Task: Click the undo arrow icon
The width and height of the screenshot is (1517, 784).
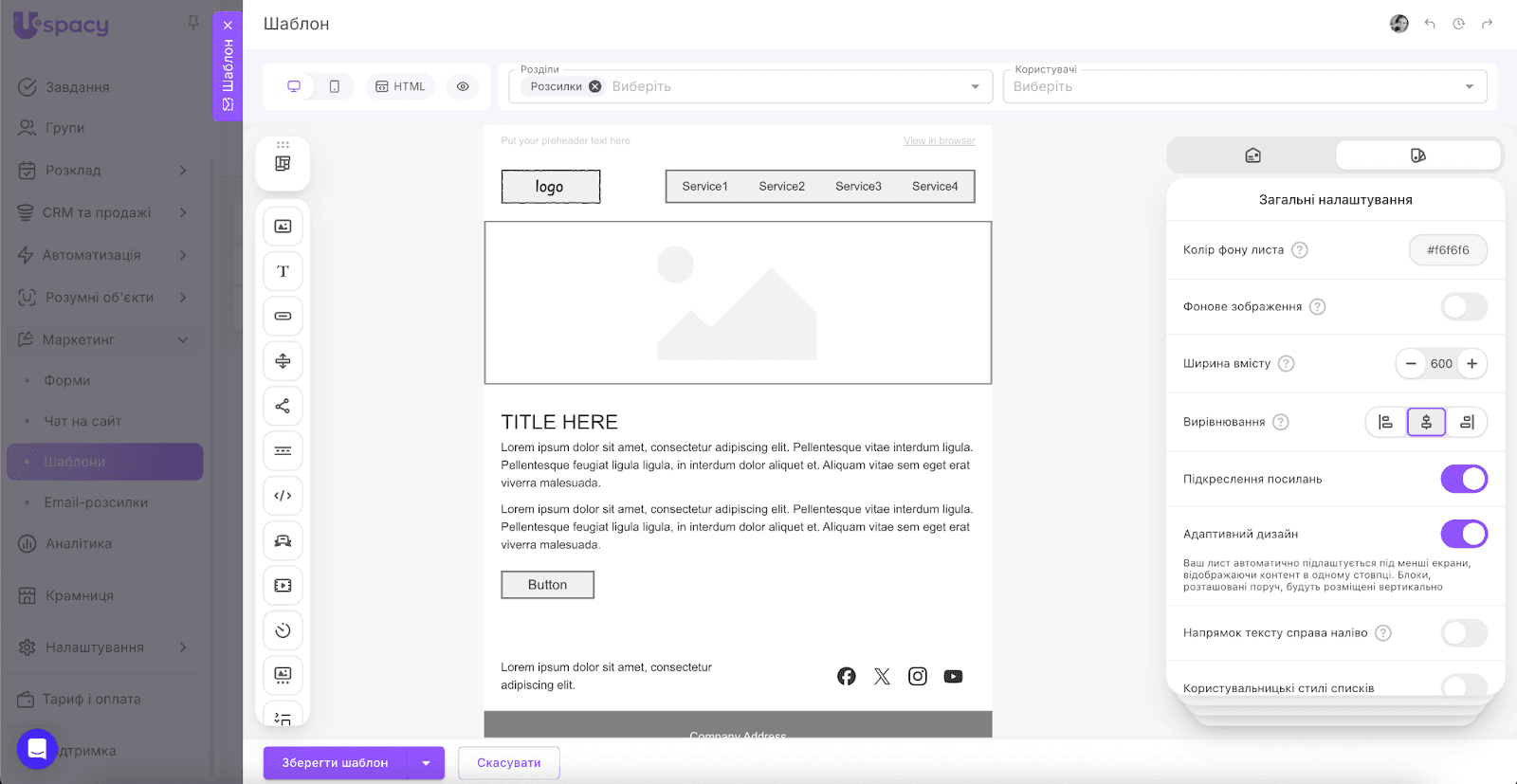Action: point(1430,24)
